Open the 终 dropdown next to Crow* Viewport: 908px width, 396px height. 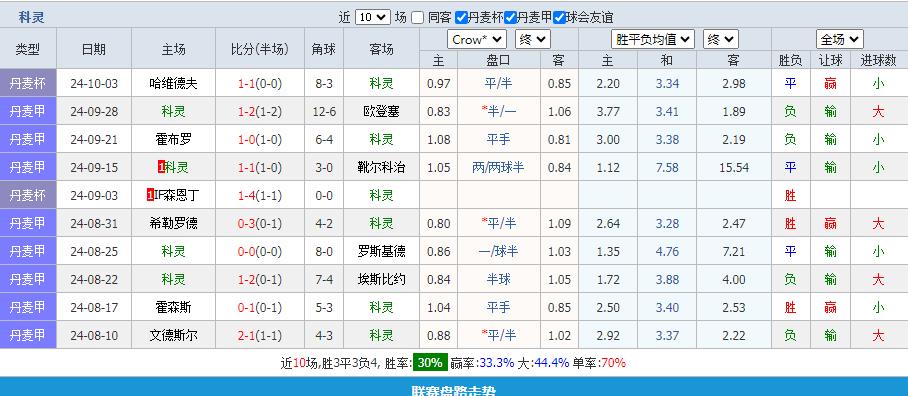[533, 39]
